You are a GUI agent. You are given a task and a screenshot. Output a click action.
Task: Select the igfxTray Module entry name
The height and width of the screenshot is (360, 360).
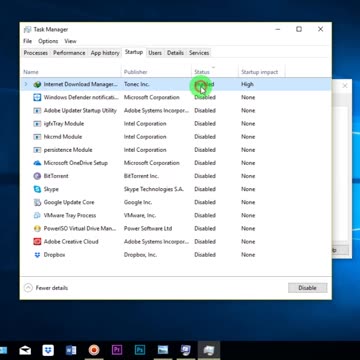click(64, 124)
